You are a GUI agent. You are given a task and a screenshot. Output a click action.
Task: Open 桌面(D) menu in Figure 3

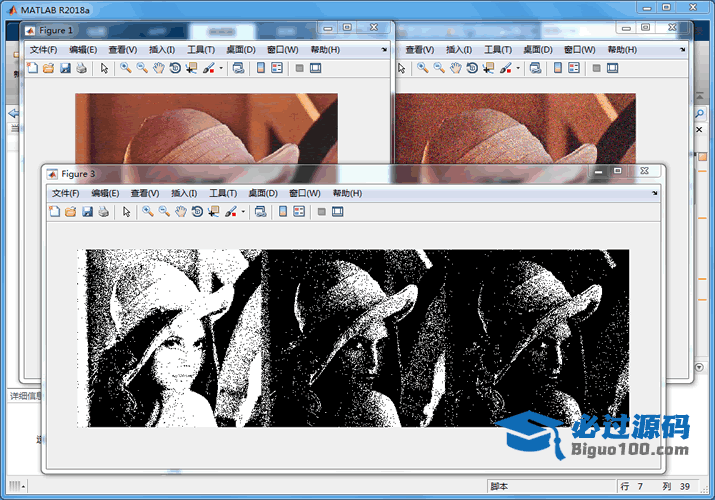(x=263, y=193)
